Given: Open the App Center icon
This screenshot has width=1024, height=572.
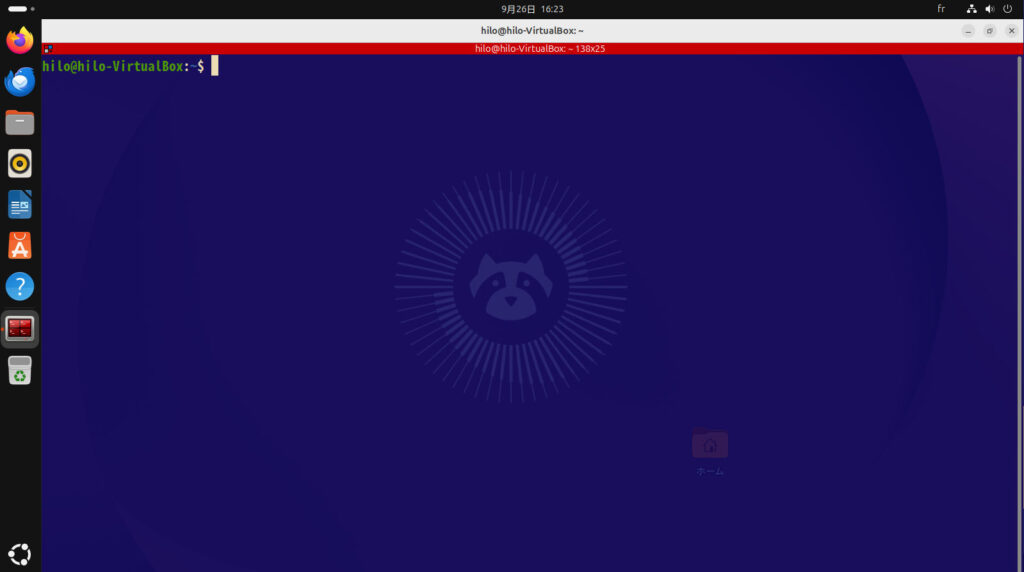Looking at the screenshot, I should pos(20,246).
